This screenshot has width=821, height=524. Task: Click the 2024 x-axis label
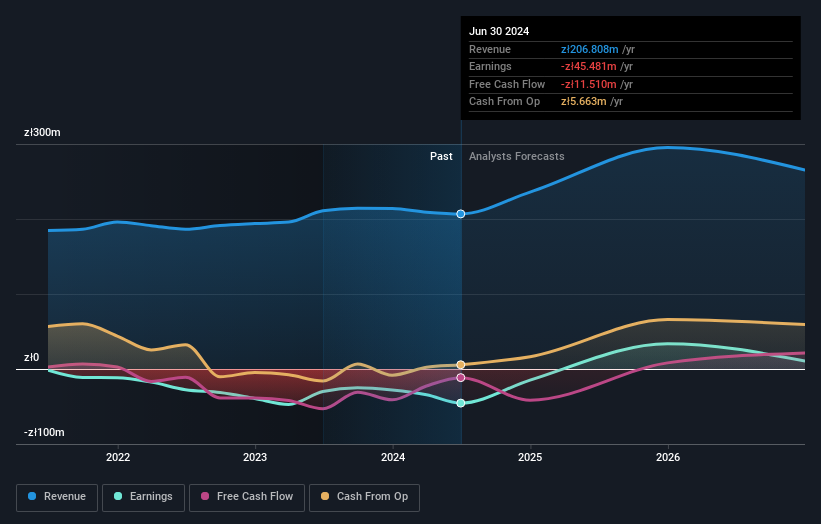[393, 458]
